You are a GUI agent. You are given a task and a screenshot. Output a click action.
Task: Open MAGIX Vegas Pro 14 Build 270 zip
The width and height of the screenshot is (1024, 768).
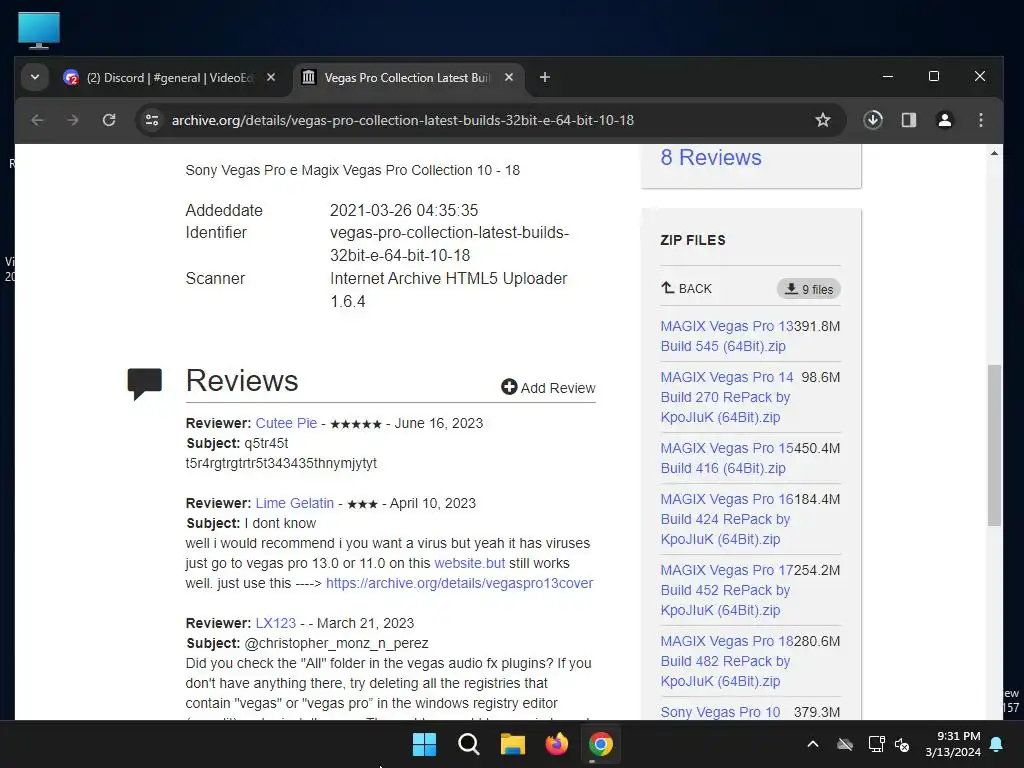[726, 397]
